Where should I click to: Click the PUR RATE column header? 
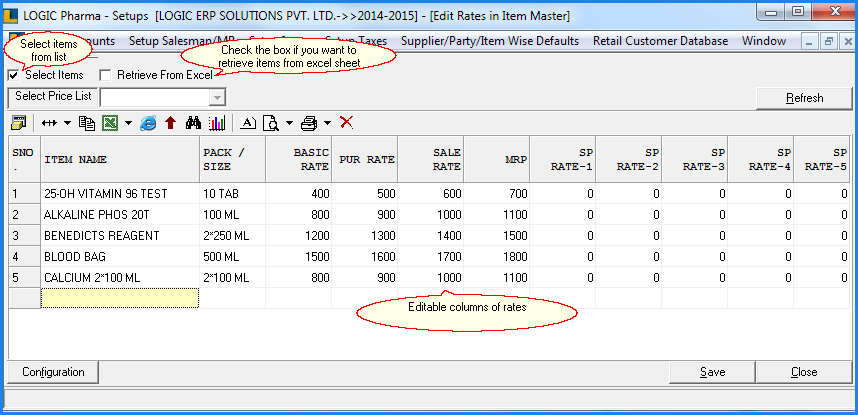click(x=364, y=159)
